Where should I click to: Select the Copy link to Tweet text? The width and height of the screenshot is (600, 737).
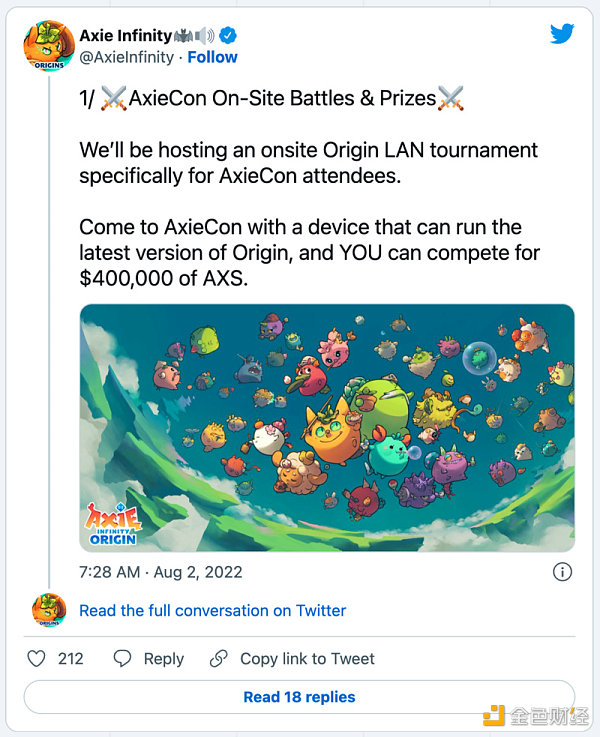[x=307, y=659]
